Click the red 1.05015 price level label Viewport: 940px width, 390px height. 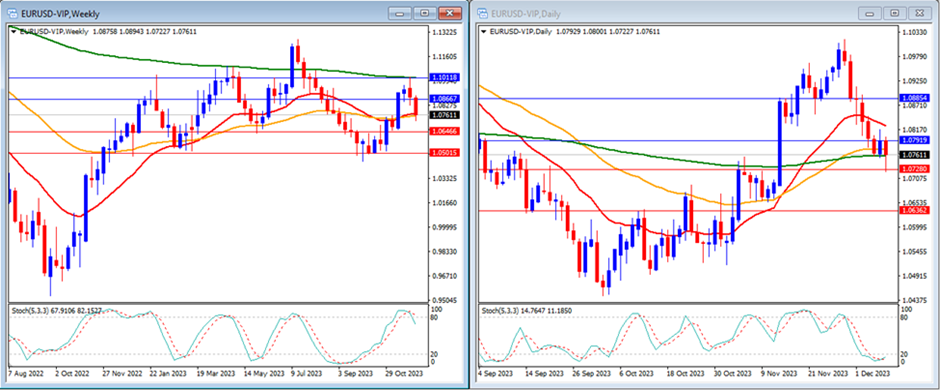[x=444, y=153]
